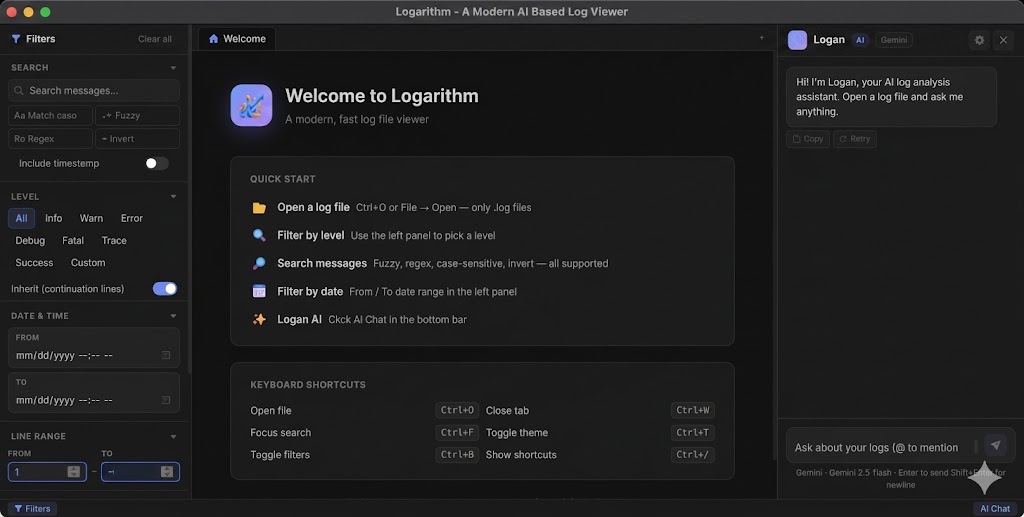Click the folder icon beside Open a log file
Viewport: 1024px width, 517px height.
tap(259, 208)
